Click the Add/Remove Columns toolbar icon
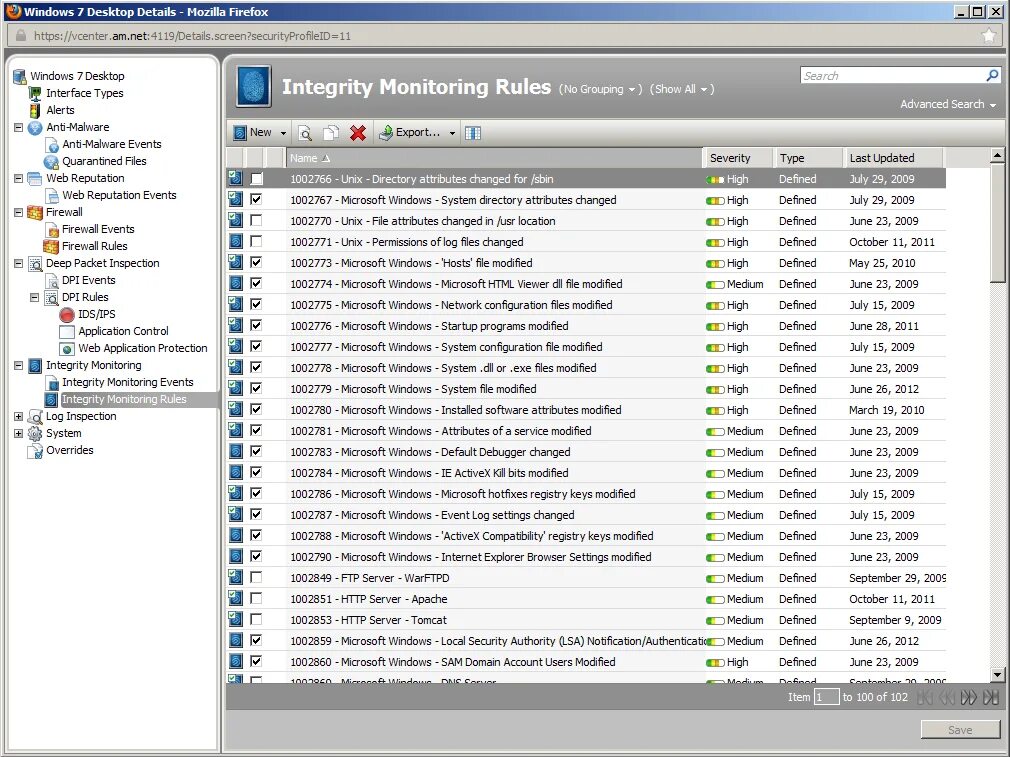1010x757 pixels. [x=473, y=133]
